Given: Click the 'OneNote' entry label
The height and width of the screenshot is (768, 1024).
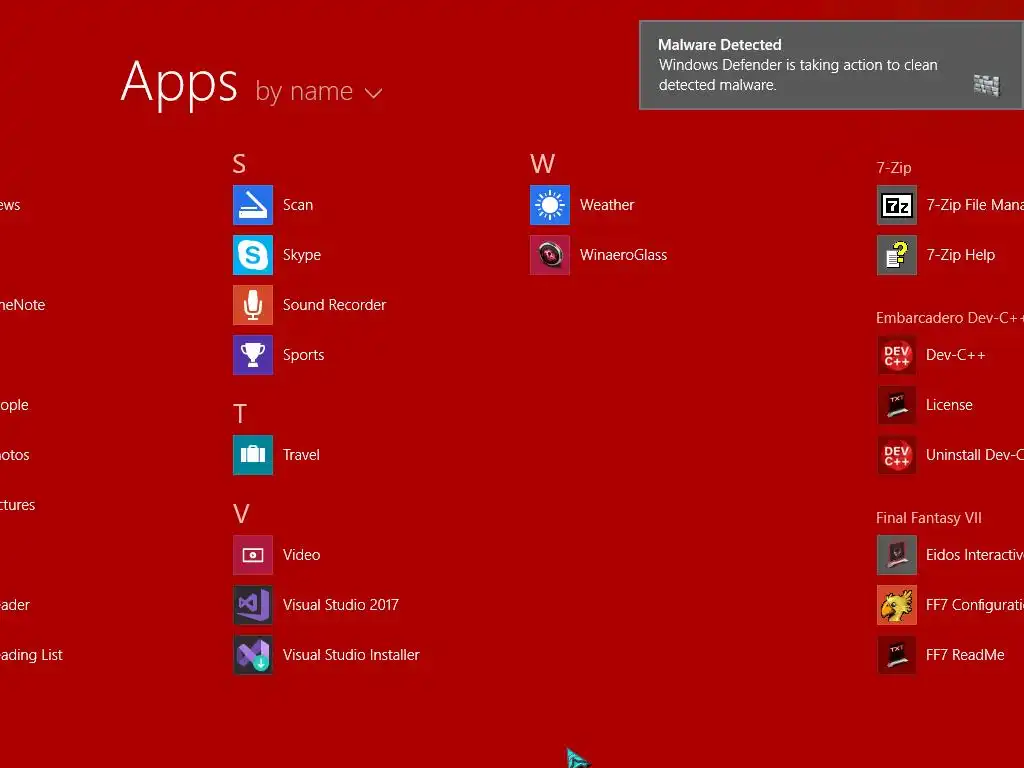Looking at the screenshot, I should coord(22,305).
